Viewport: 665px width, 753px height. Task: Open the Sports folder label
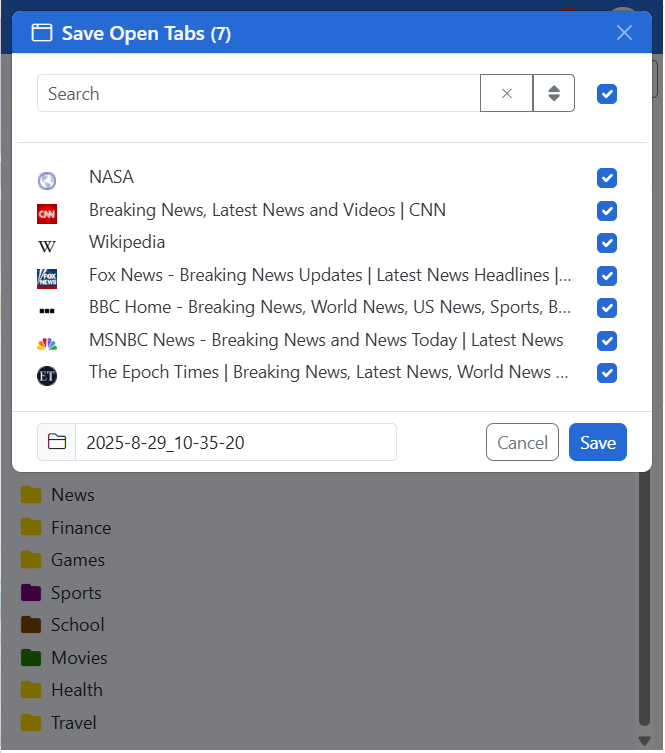(76, 593)
